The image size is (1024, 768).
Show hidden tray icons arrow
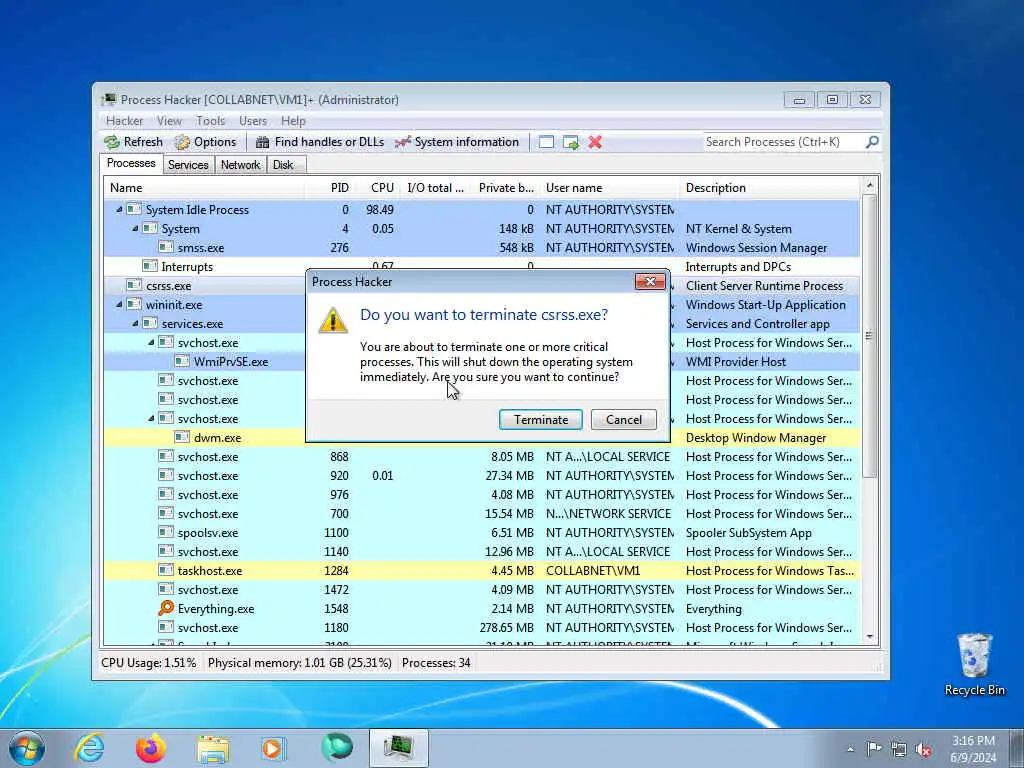pyautogui.click(x=850, y=749)
